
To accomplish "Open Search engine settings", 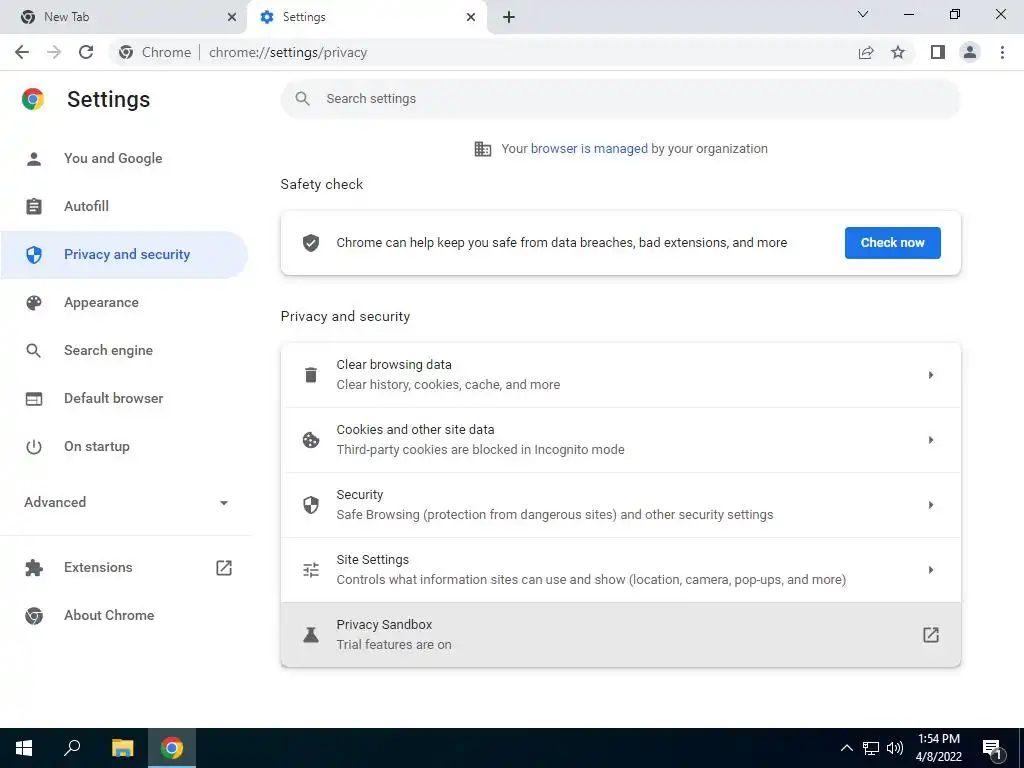I will point(124,351).
